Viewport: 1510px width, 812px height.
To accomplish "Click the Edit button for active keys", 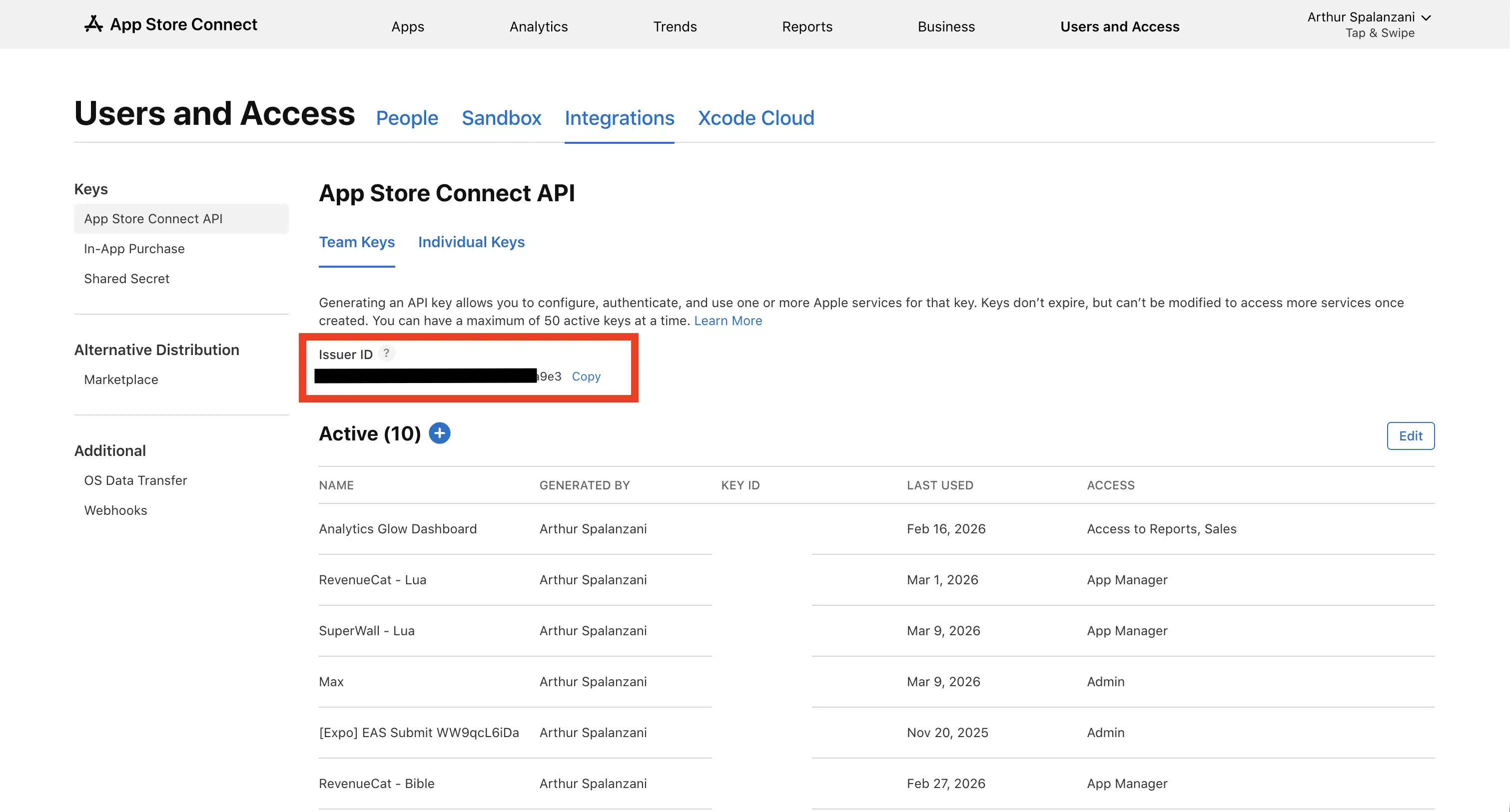I will 1411,436.
